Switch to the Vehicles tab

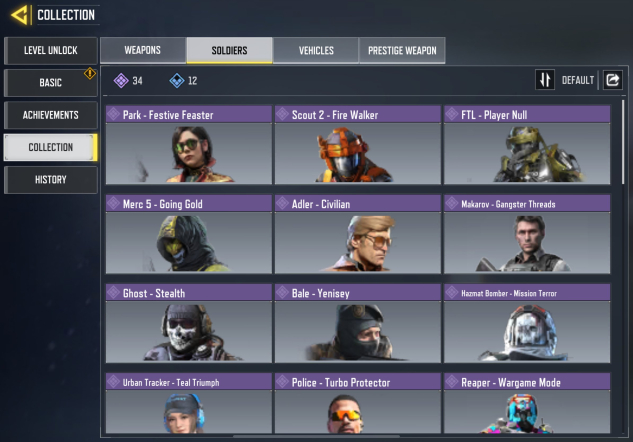tap(316, 50)
